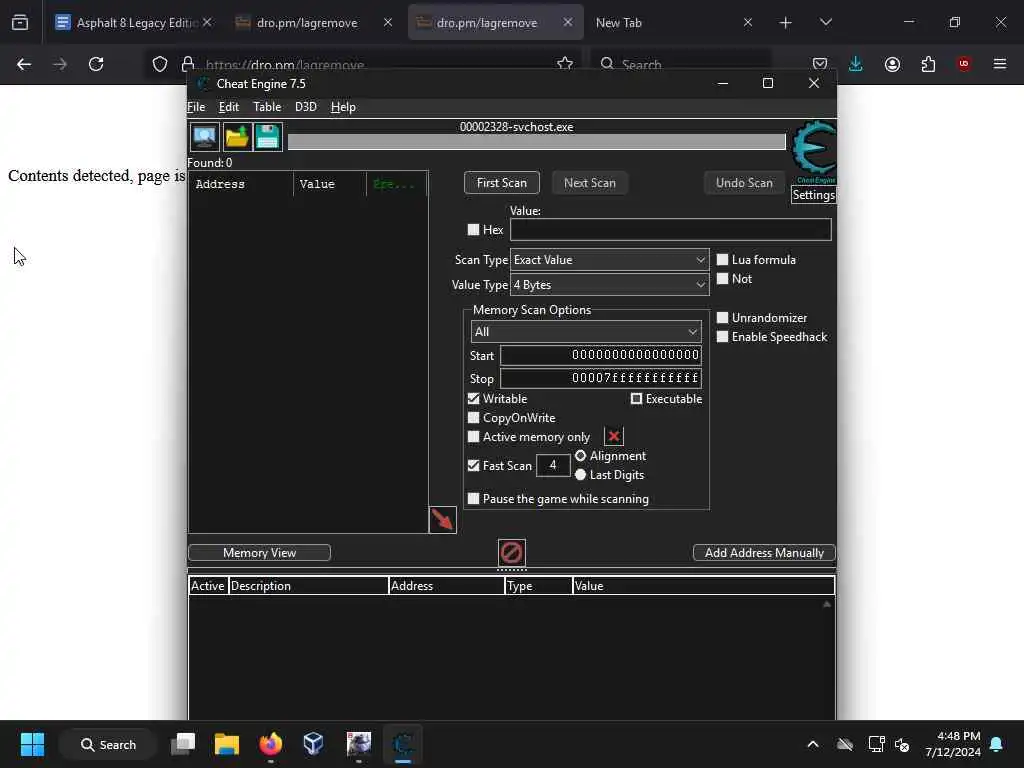Switch to the New Tab browser tab

point(675,22)
